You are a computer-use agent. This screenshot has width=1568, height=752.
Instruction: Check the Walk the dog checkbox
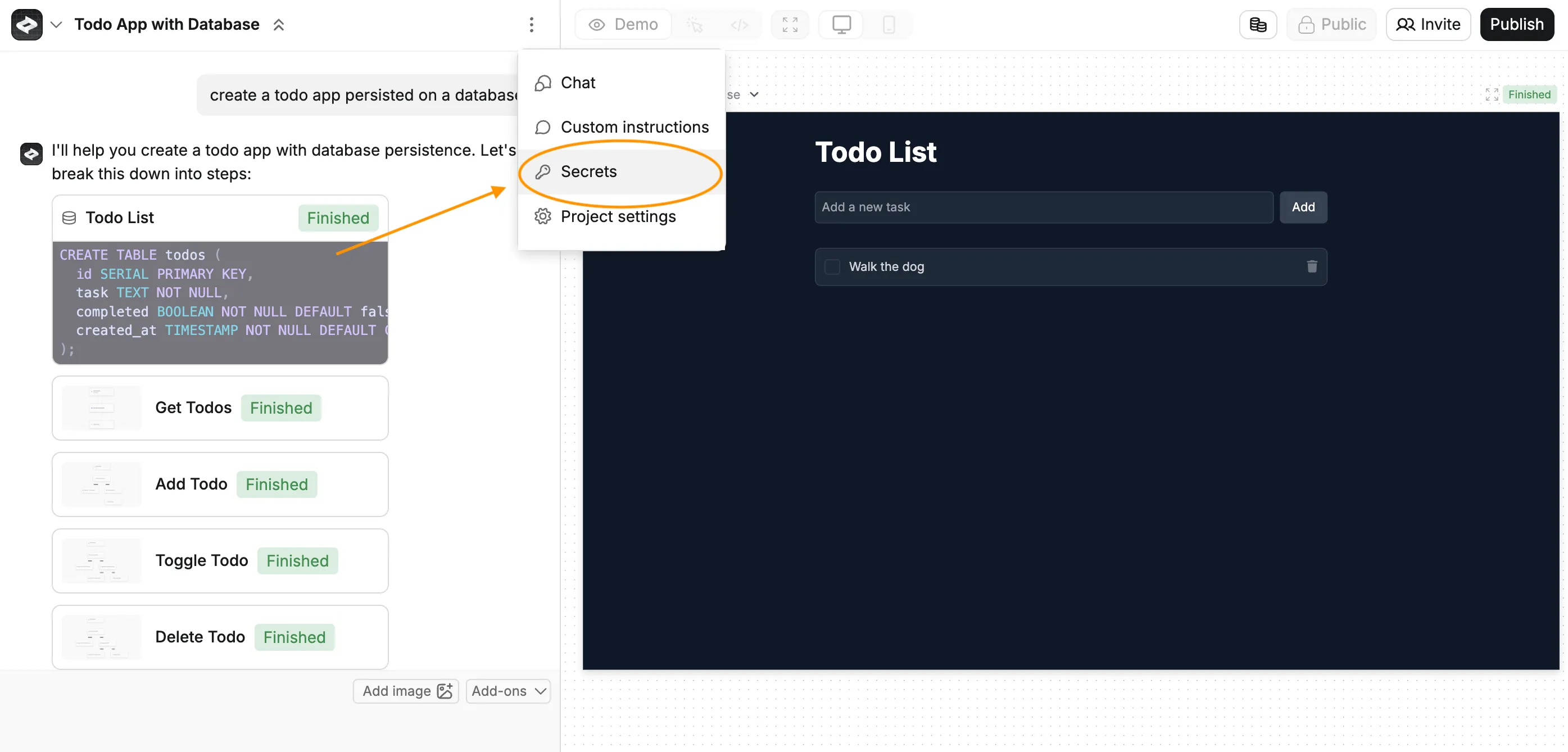tap(832, 267)
